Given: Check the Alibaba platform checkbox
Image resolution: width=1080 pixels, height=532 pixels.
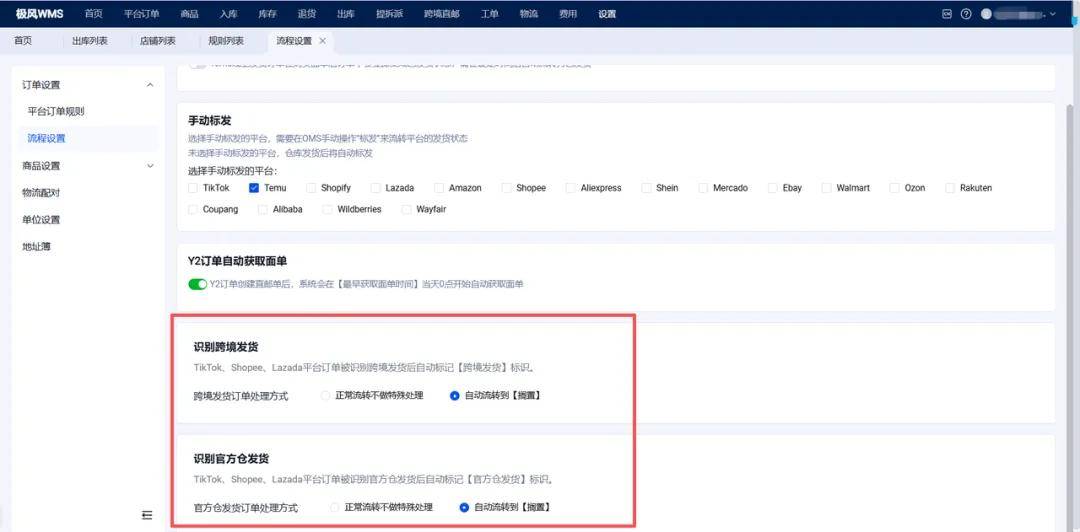Looking at the screenshot, I should [263, 209].
